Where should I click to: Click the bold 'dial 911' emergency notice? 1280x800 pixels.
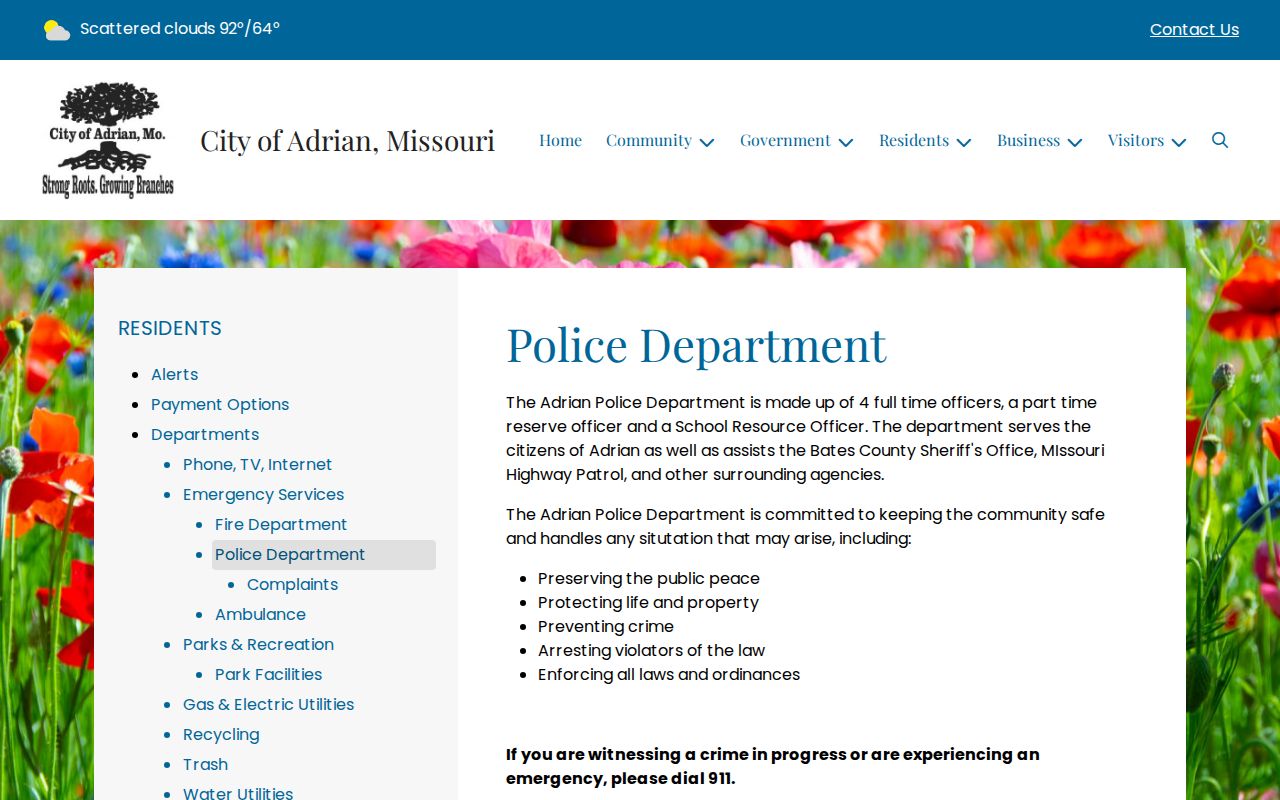(x=772, y=766)
